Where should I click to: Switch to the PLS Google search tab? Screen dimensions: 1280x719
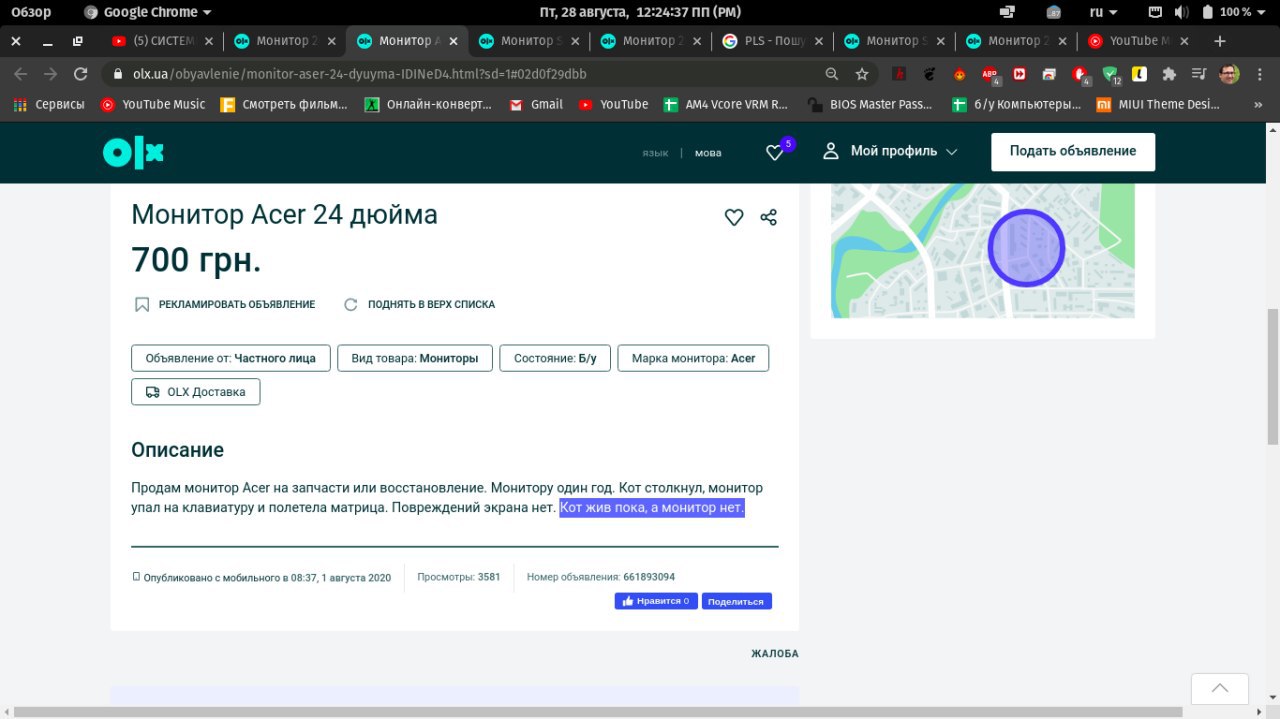click(x=774, y=41)
